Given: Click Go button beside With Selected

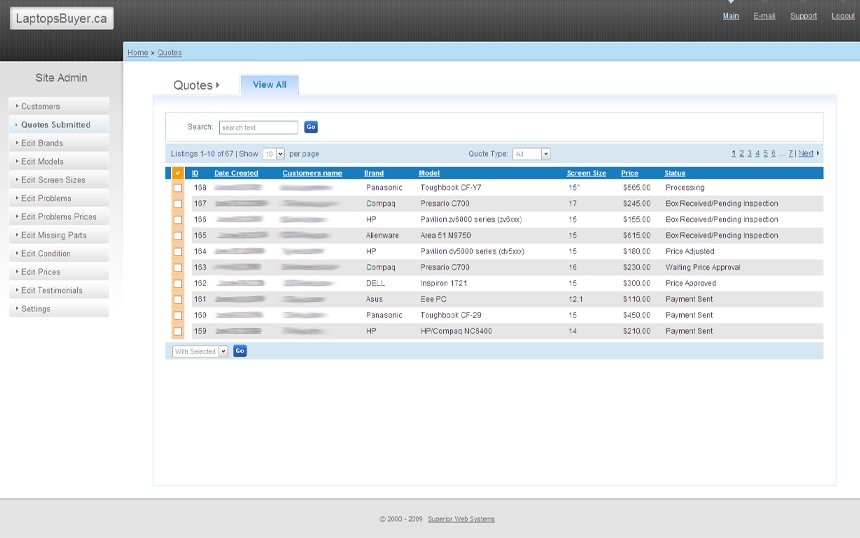Looking at the screenshot, I should (x=240, y=351).
